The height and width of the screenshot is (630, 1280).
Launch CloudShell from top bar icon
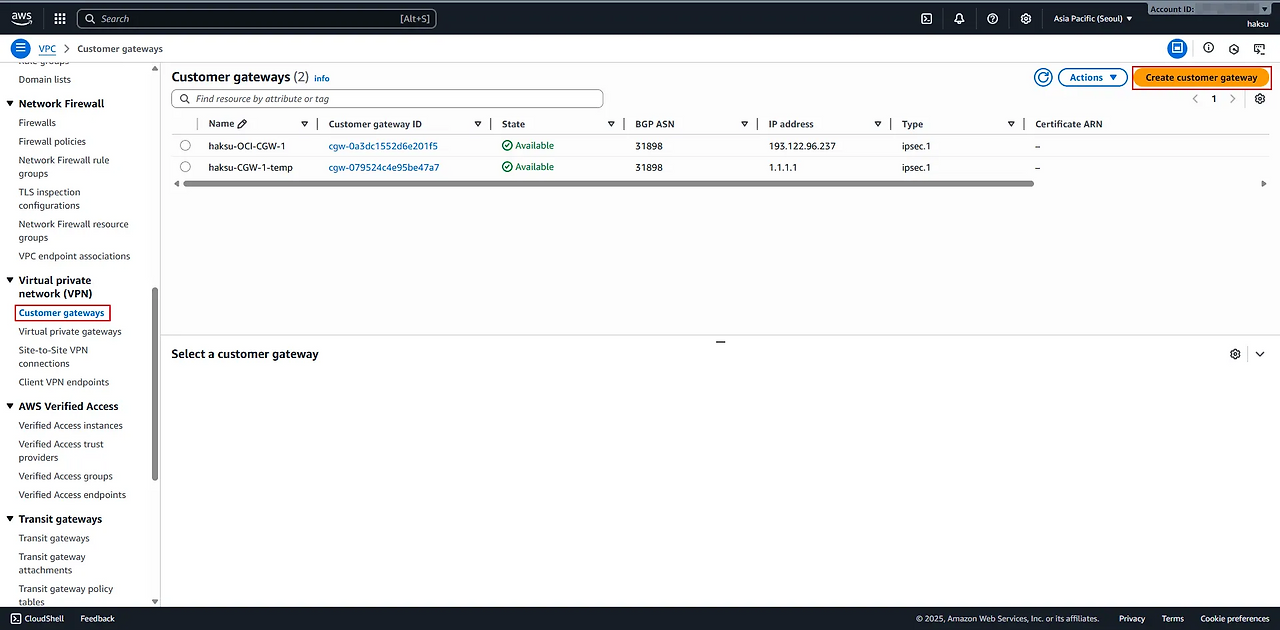(x=927, y=18)
